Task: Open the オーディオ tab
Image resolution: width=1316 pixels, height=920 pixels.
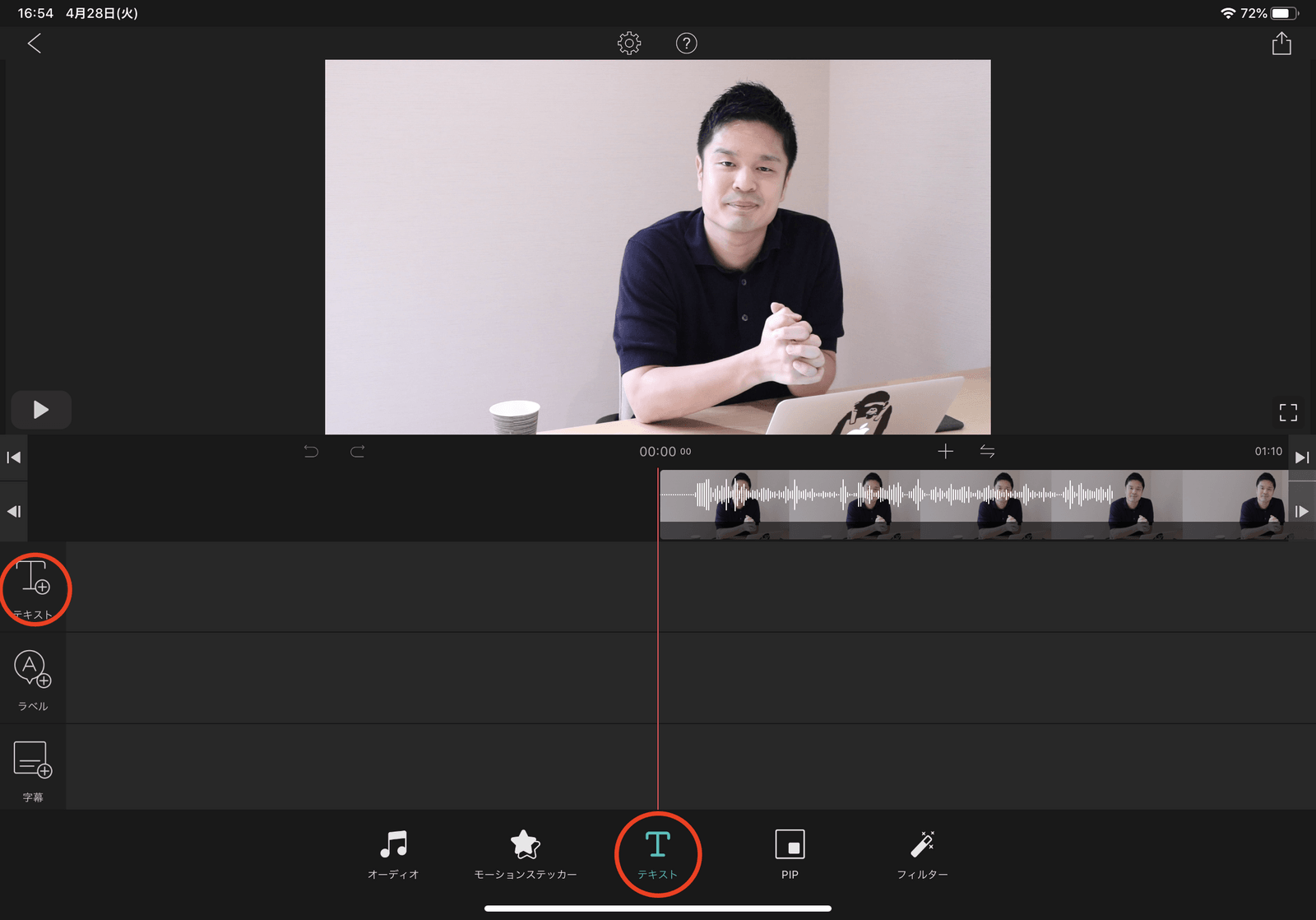Action: click(x=393, y=855)
